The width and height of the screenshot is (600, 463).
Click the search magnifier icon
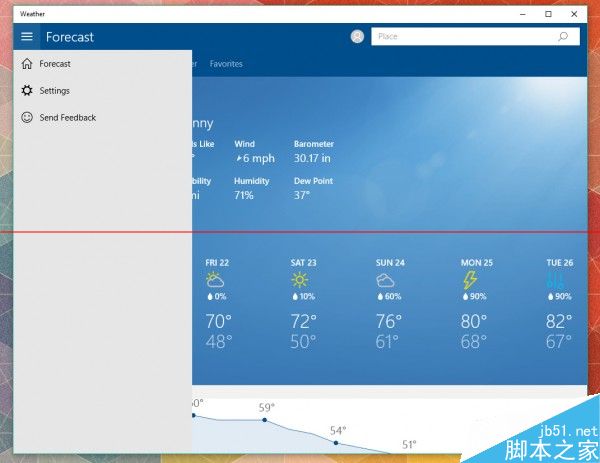click(563, 36)
